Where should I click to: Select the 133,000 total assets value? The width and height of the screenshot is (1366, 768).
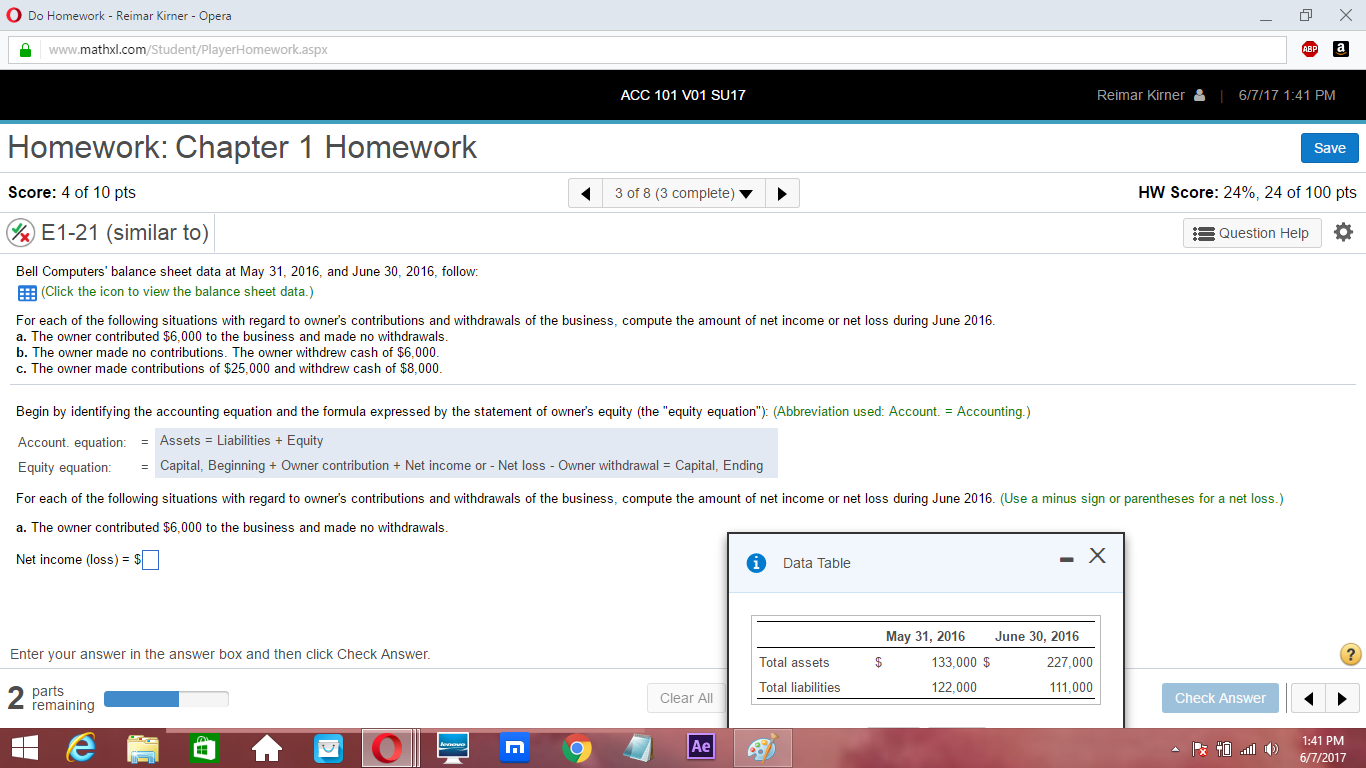[x=953, y=662]
